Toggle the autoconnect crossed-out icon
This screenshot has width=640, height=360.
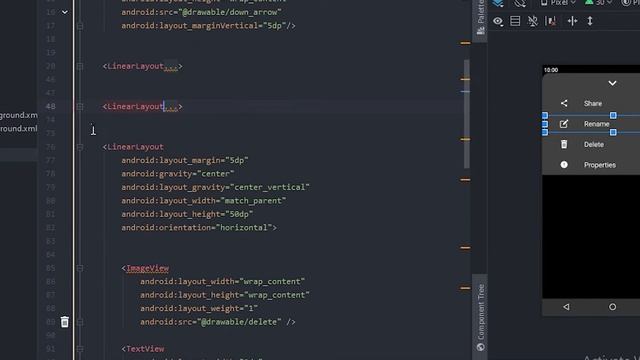coord(533,21)
